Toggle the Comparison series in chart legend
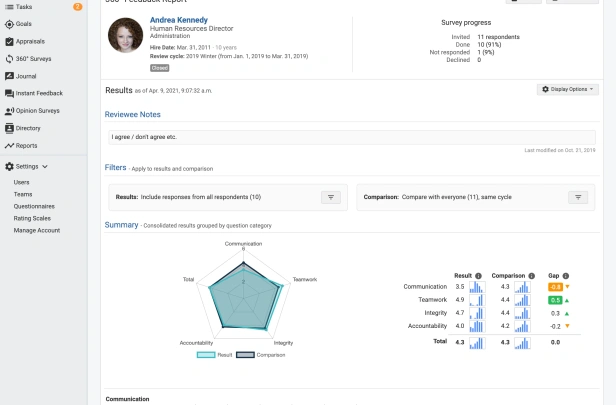This screenshot has width=616, height=405. pos(261,355)
